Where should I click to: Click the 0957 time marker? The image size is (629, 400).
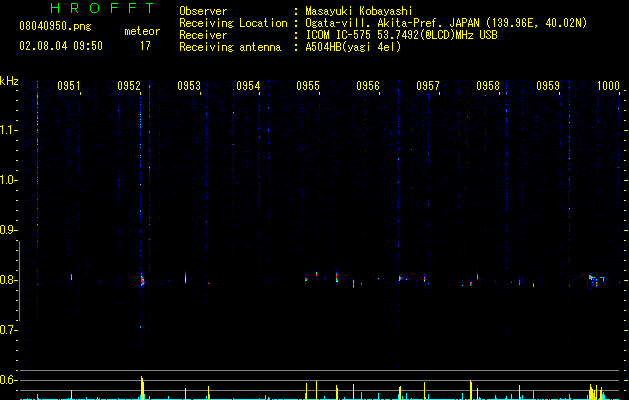click(x=428, y=86)
